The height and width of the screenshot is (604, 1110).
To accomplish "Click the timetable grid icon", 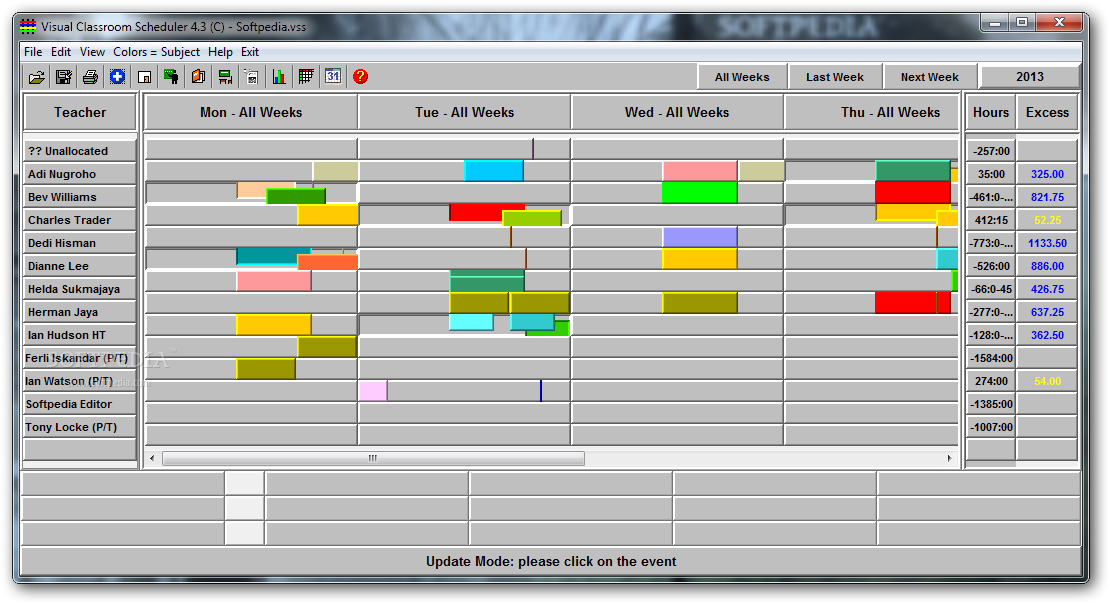I will tap(306, 76).
